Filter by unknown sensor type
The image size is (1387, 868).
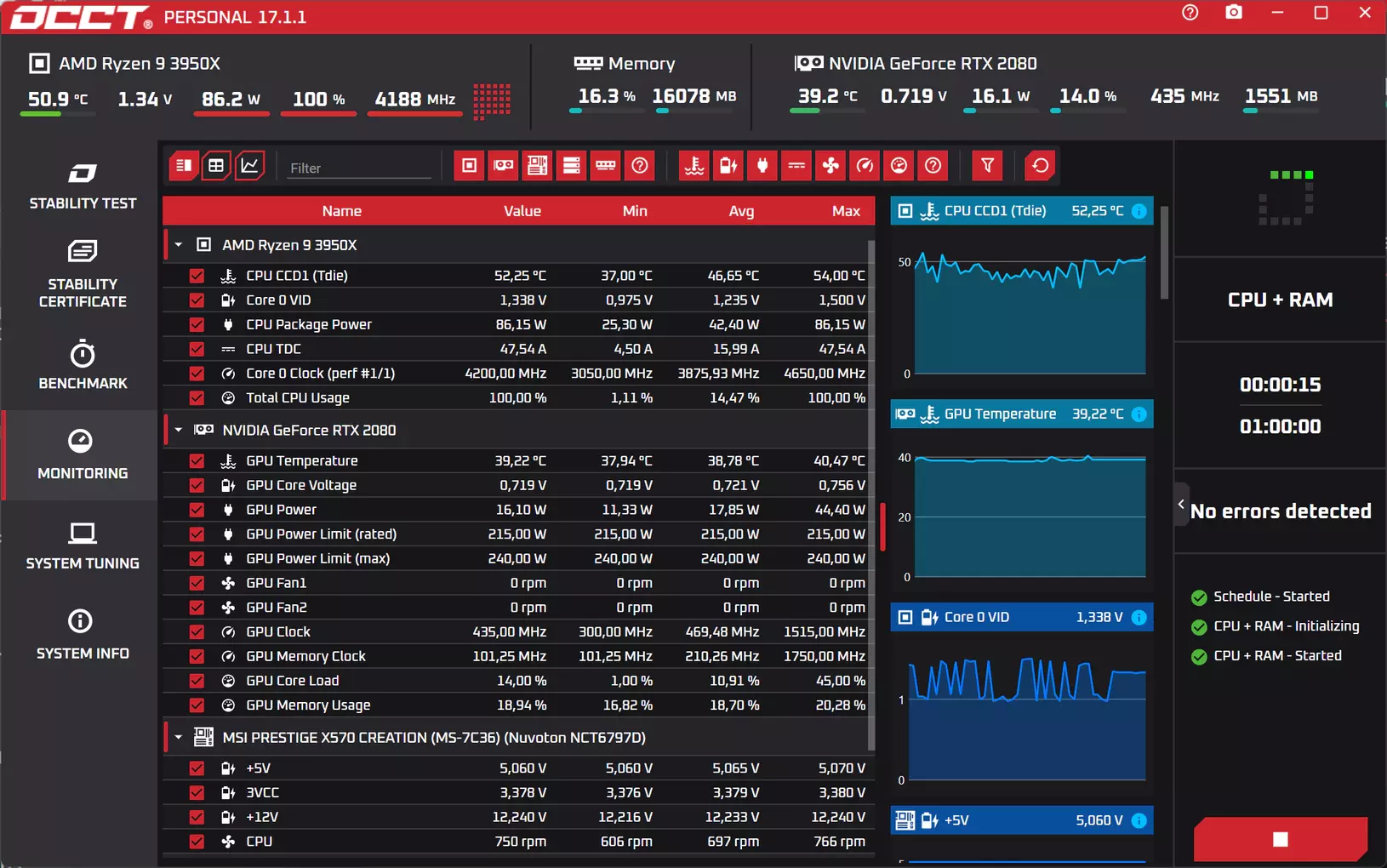click(x=933, y=166)
